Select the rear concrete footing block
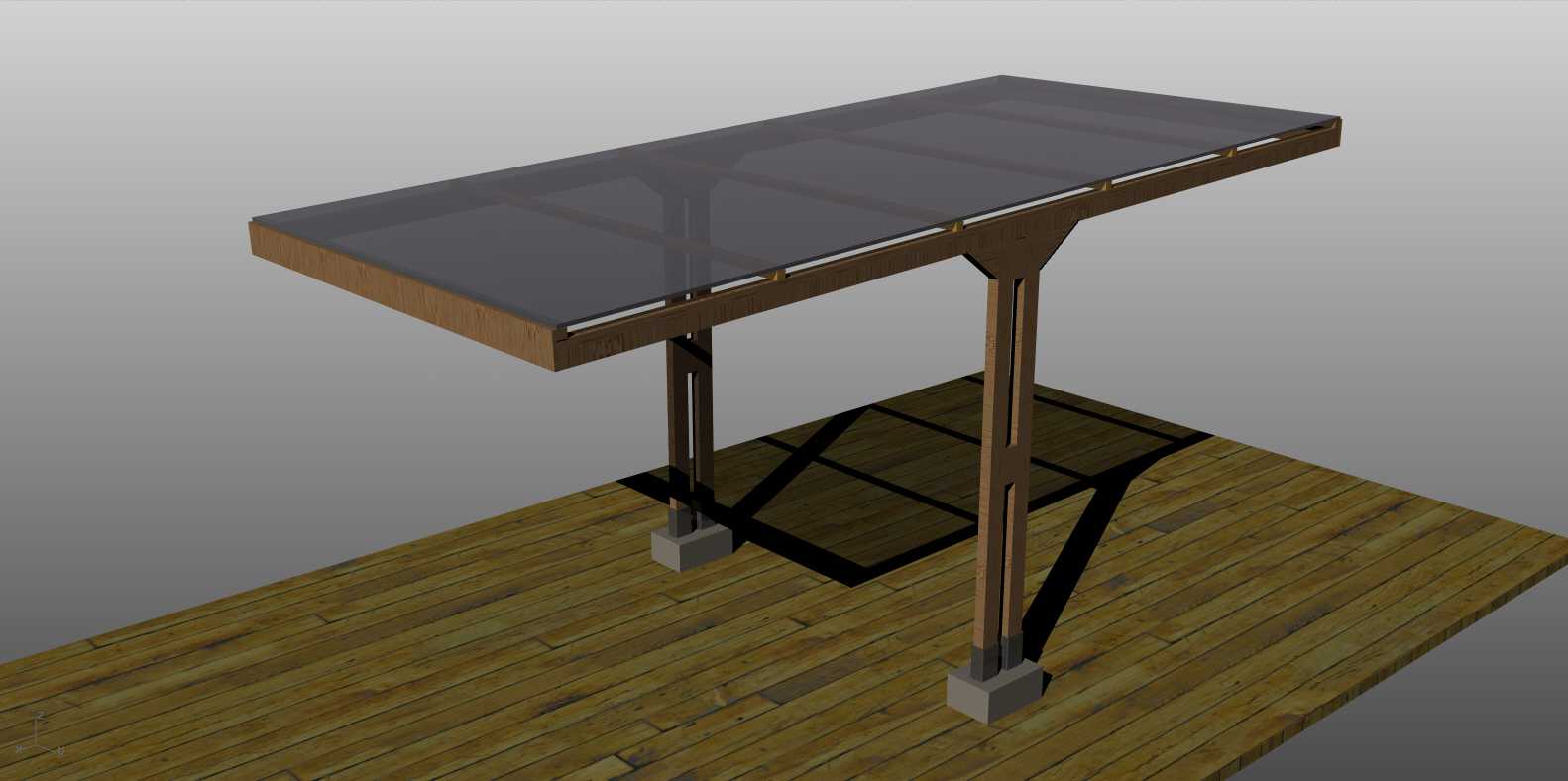The image size is (1568, 781). click(691, 545)
